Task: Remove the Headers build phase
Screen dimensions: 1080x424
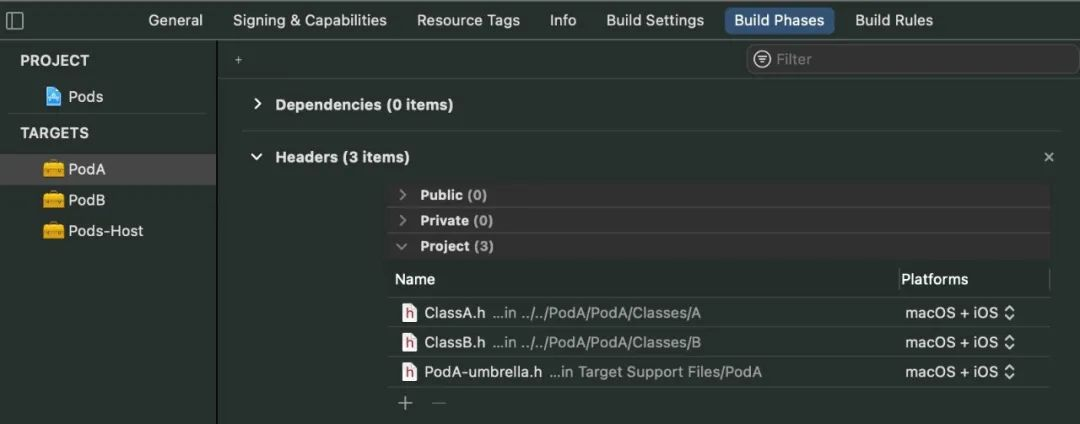Action: 1049,157
